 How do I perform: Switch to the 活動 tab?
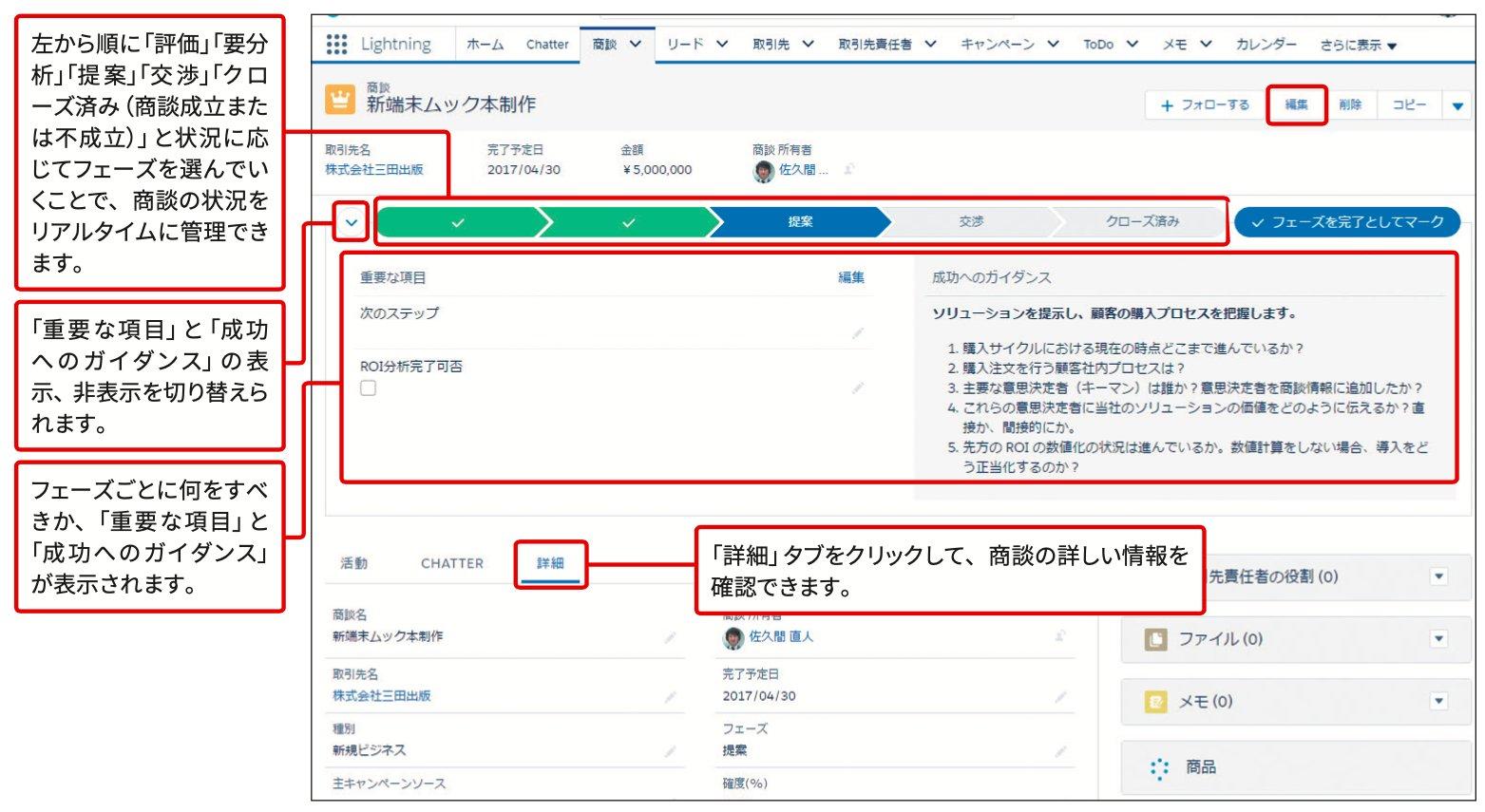tap(353, 563)
